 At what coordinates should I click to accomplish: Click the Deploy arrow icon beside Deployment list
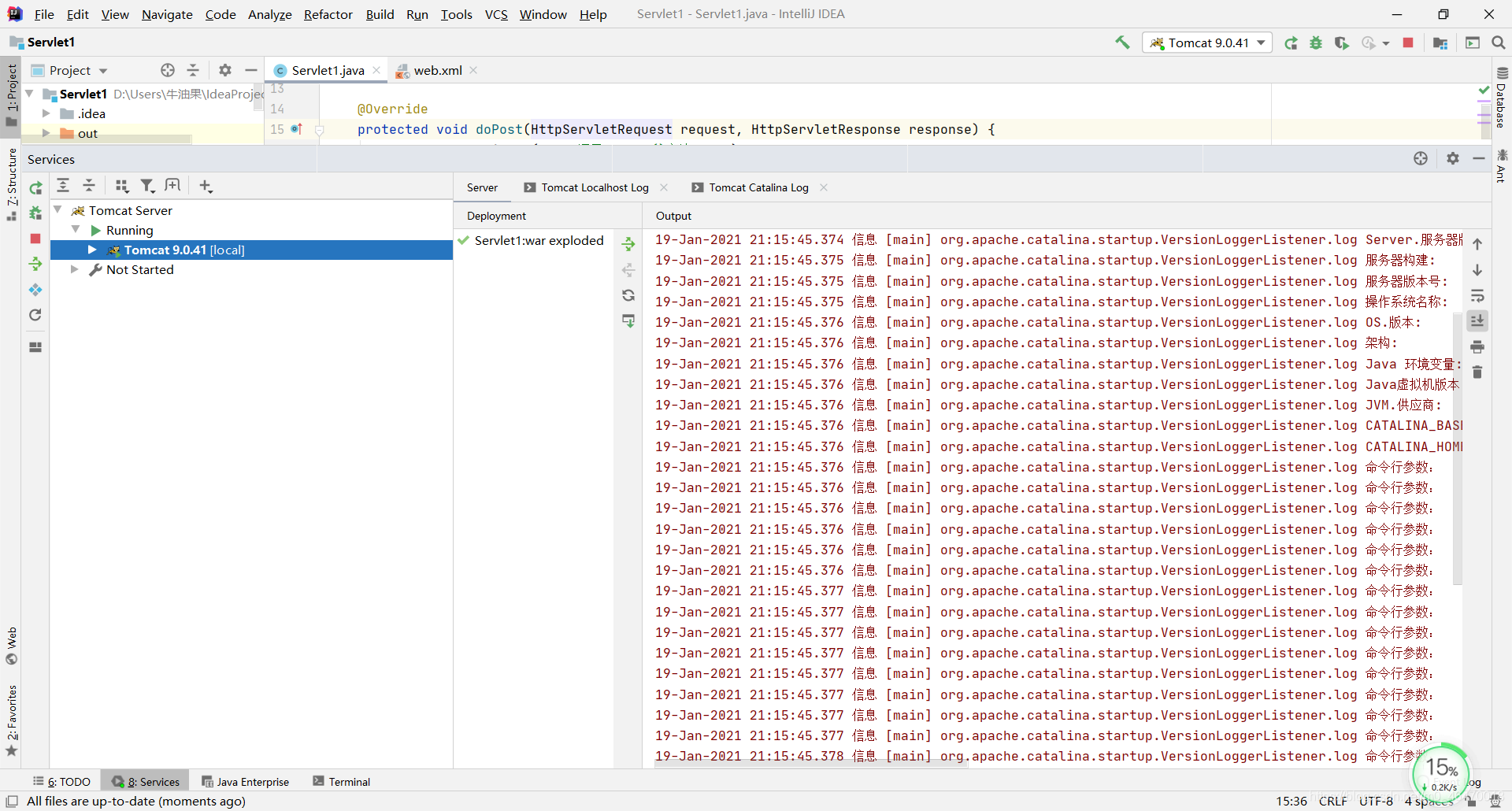point(628,244)
